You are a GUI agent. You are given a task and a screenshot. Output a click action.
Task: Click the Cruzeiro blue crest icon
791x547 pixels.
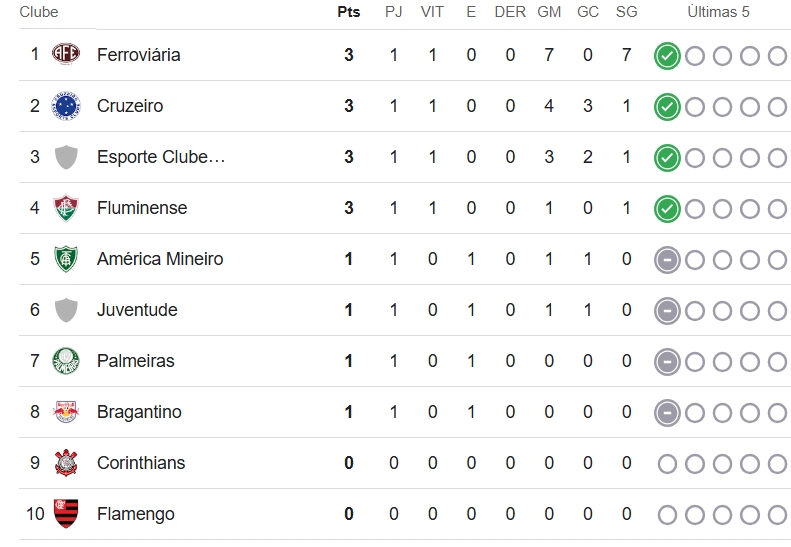pyautogui.click(x=66, y=106)
